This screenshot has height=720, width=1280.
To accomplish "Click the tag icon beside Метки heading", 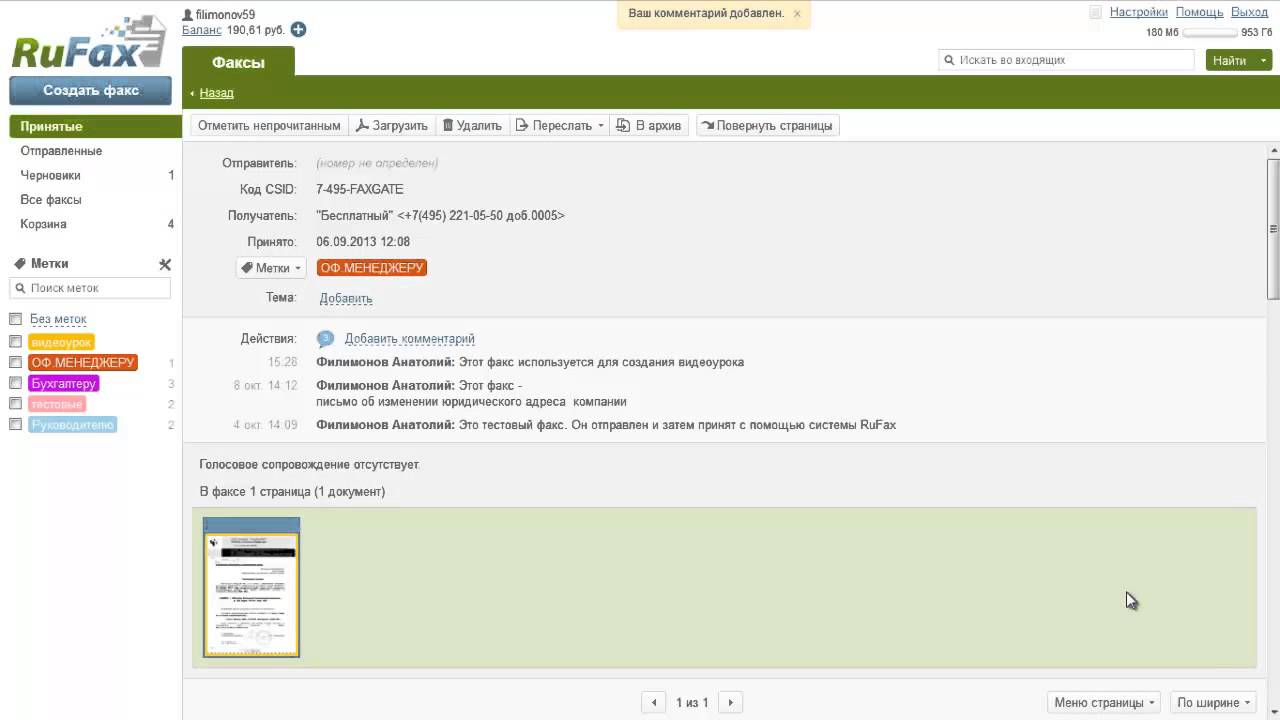I will (x=20, y=264).
